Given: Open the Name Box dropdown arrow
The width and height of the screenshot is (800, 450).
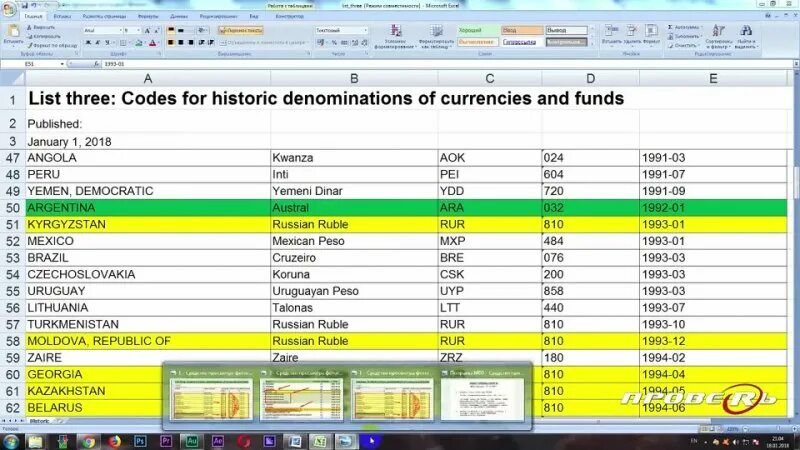Looking at the screenshot, I should [62, 64].
